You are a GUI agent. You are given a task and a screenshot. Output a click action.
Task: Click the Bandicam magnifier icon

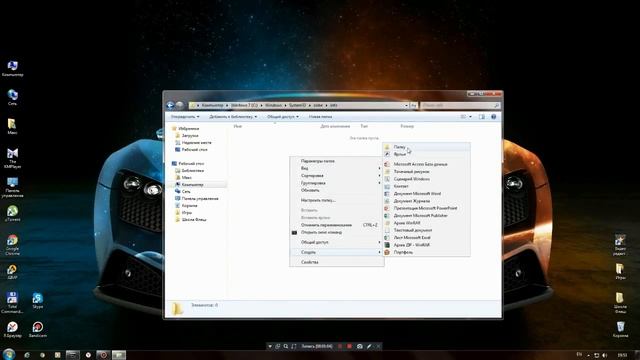click(286, 346)
